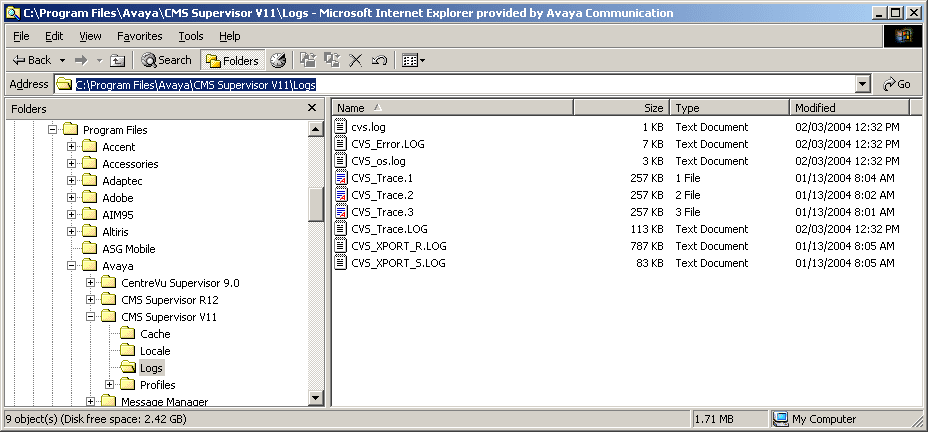Collapse the Avaya folder node

(x=71, y=266)
